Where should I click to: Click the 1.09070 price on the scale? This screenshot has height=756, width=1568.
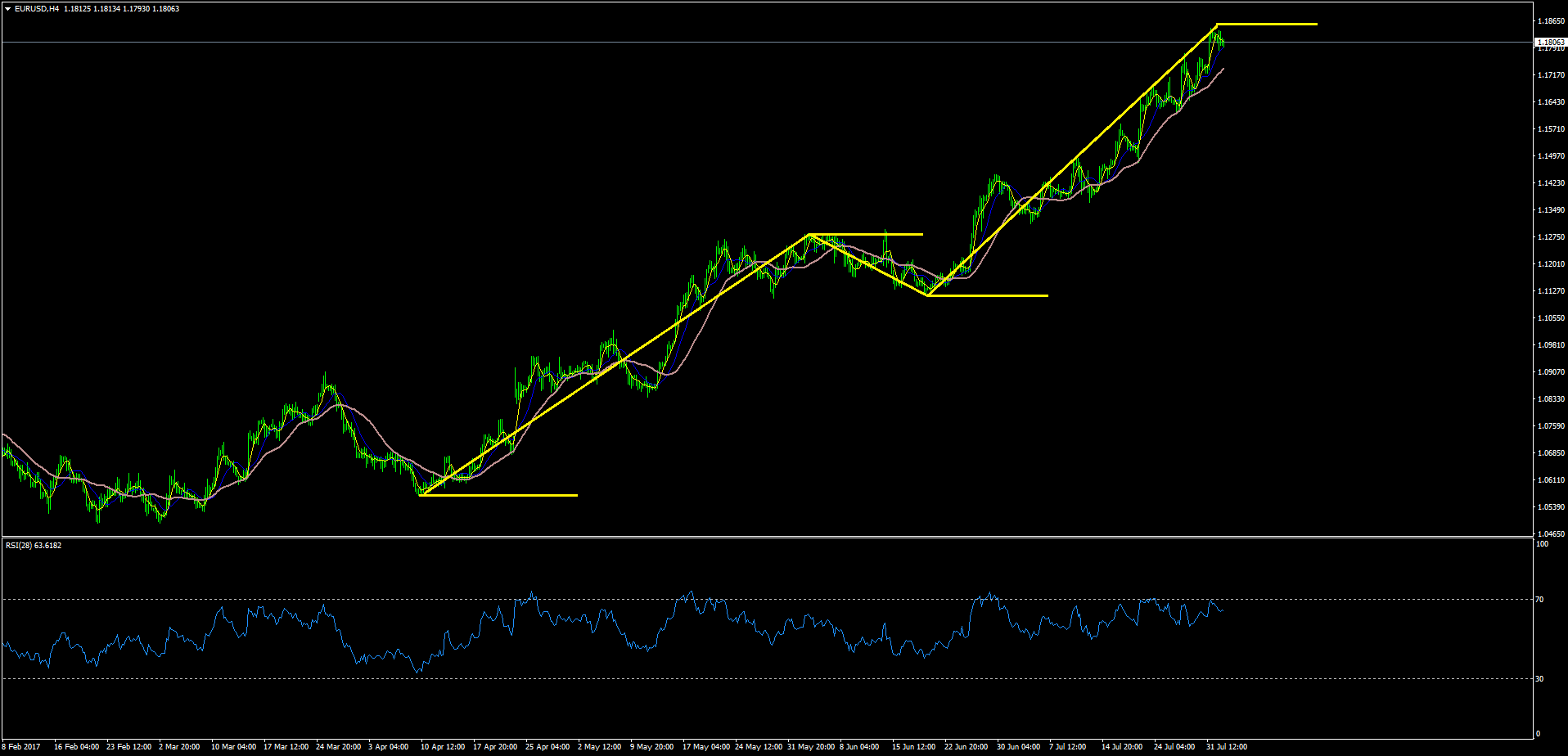[1551, 371]
